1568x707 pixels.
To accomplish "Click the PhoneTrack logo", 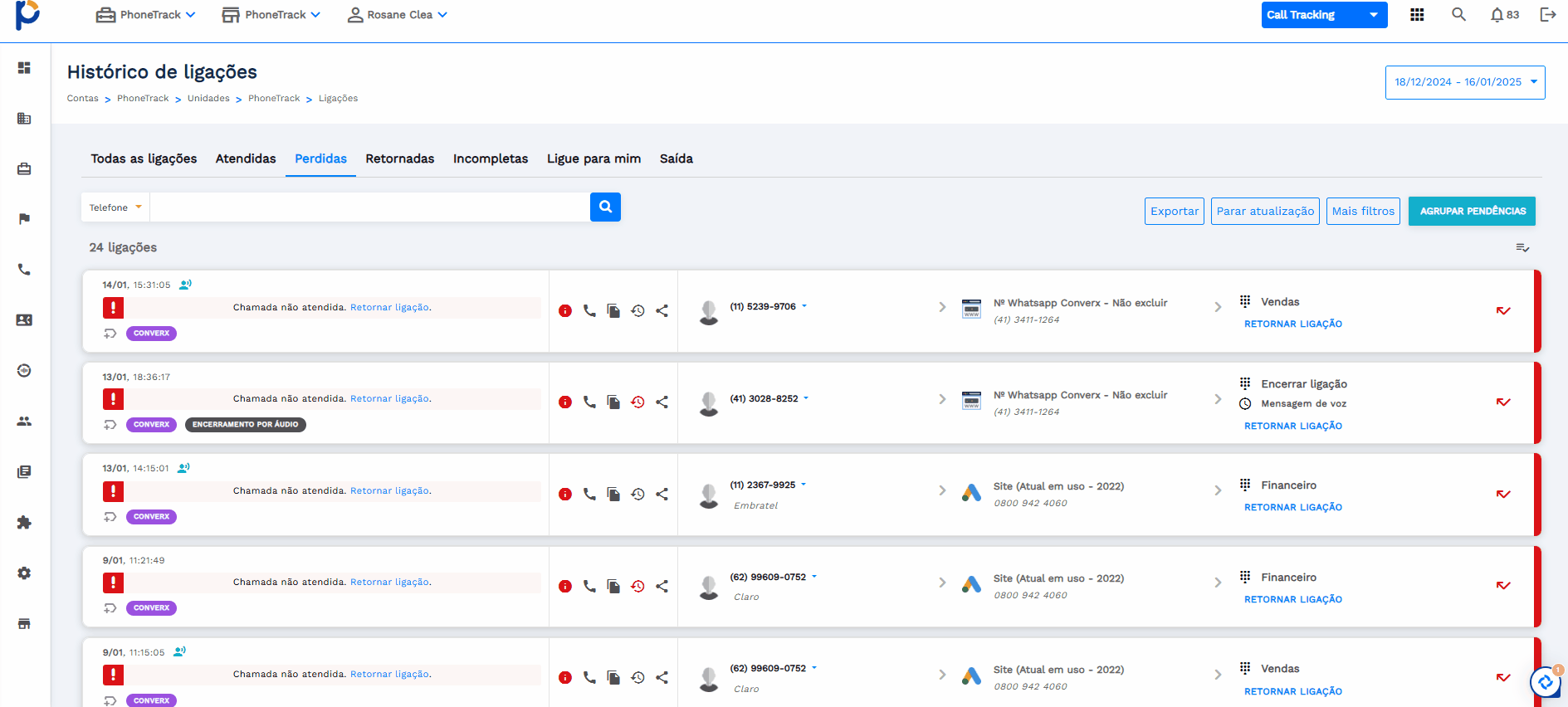I will (27, 15).
